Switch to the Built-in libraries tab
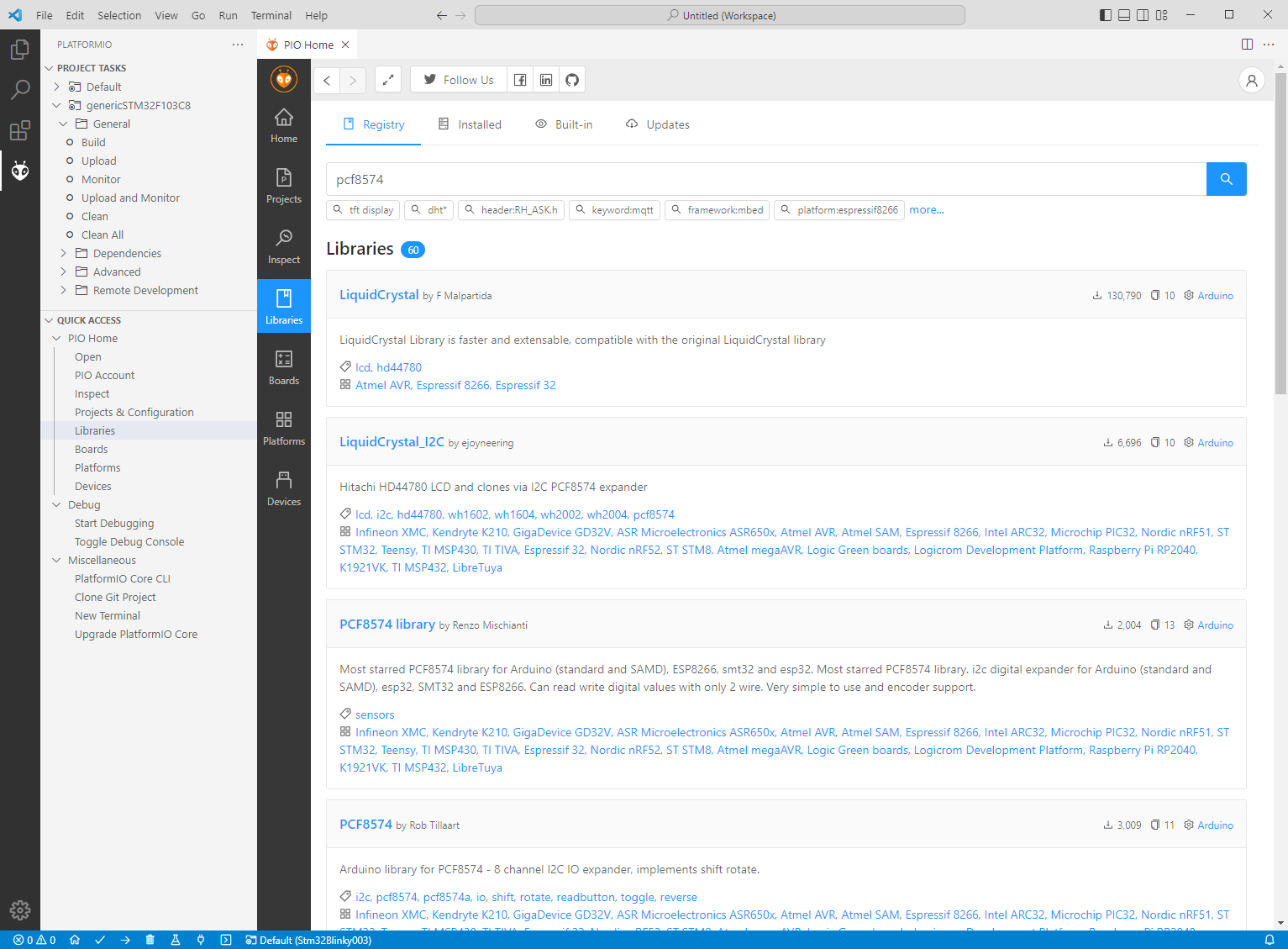Screen dimensions: 1288x949 tap(564, 124)
